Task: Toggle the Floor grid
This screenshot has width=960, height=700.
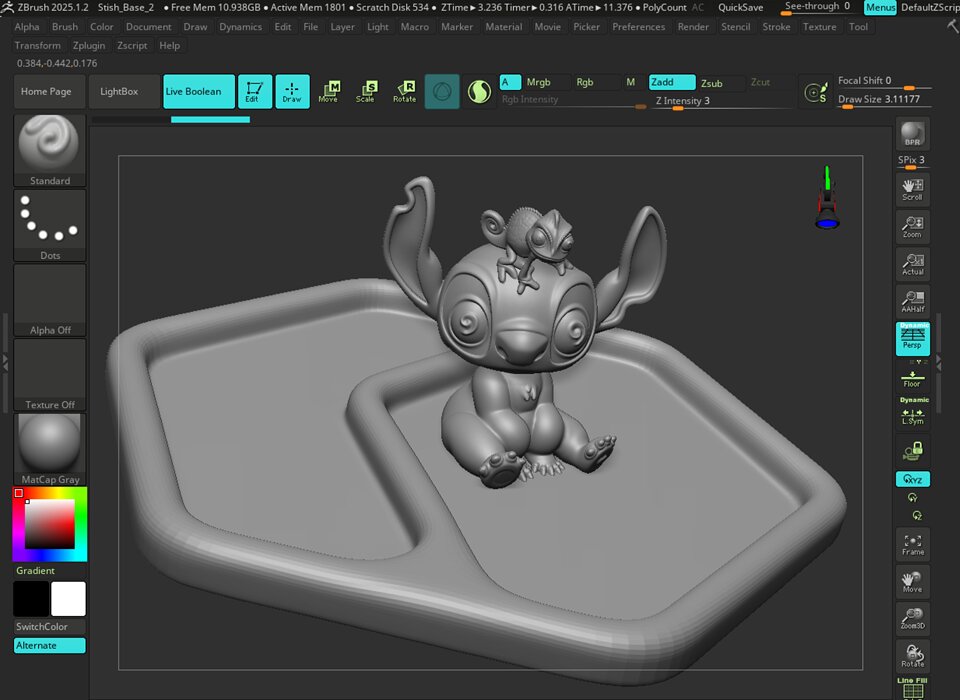Action: coord(912,378)
